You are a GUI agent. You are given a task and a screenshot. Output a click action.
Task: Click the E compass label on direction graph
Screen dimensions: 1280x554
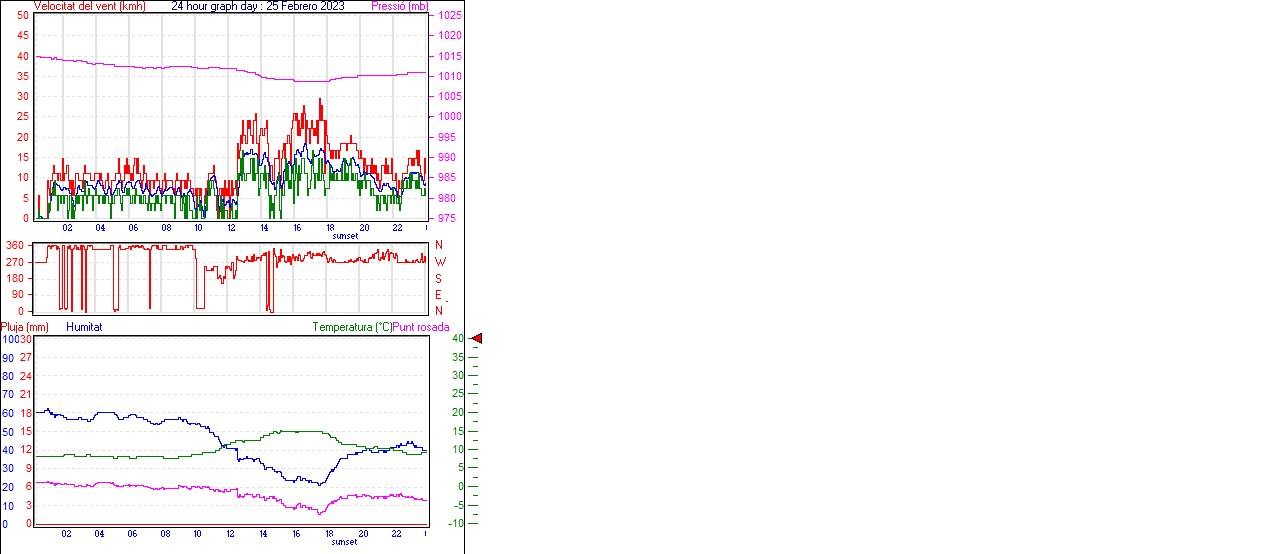pos(439,295)
